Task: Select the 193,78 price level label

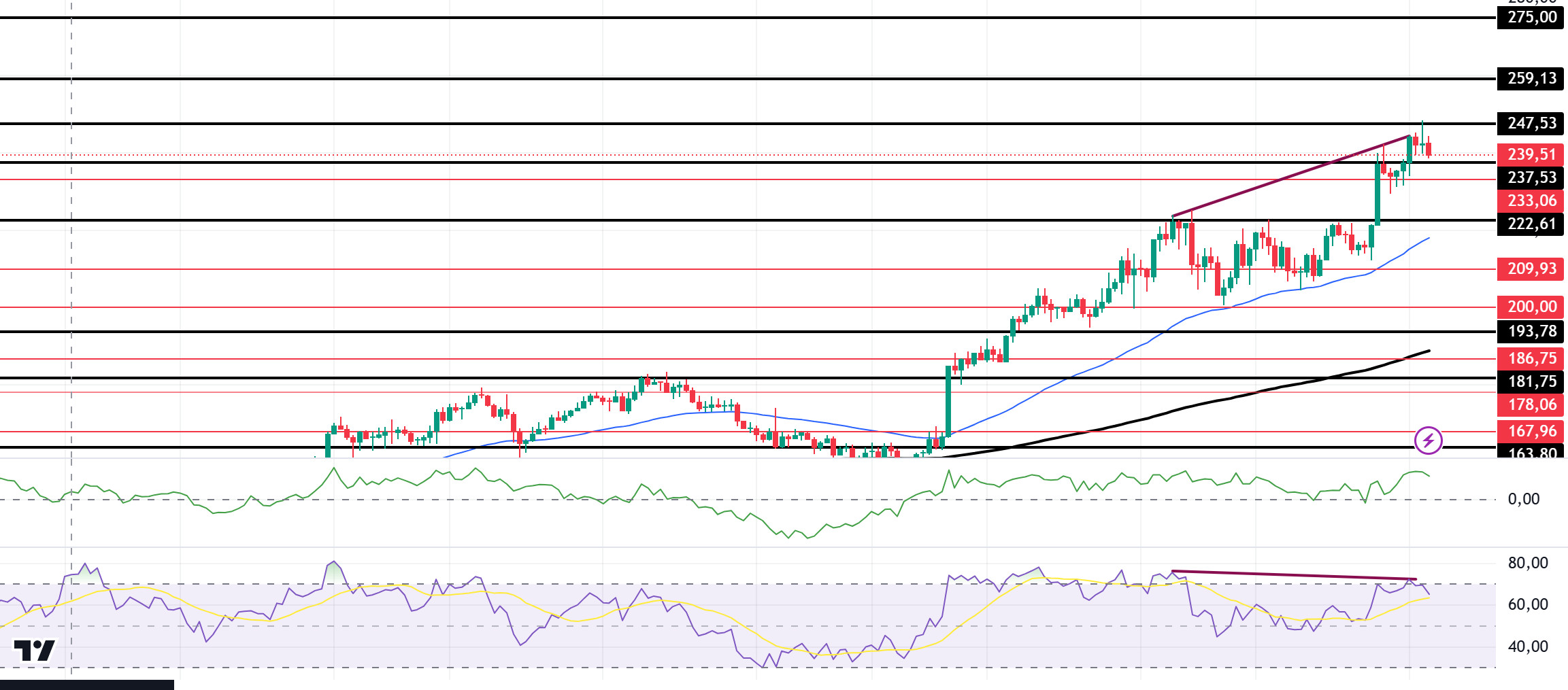Action: click(1531, 332)
